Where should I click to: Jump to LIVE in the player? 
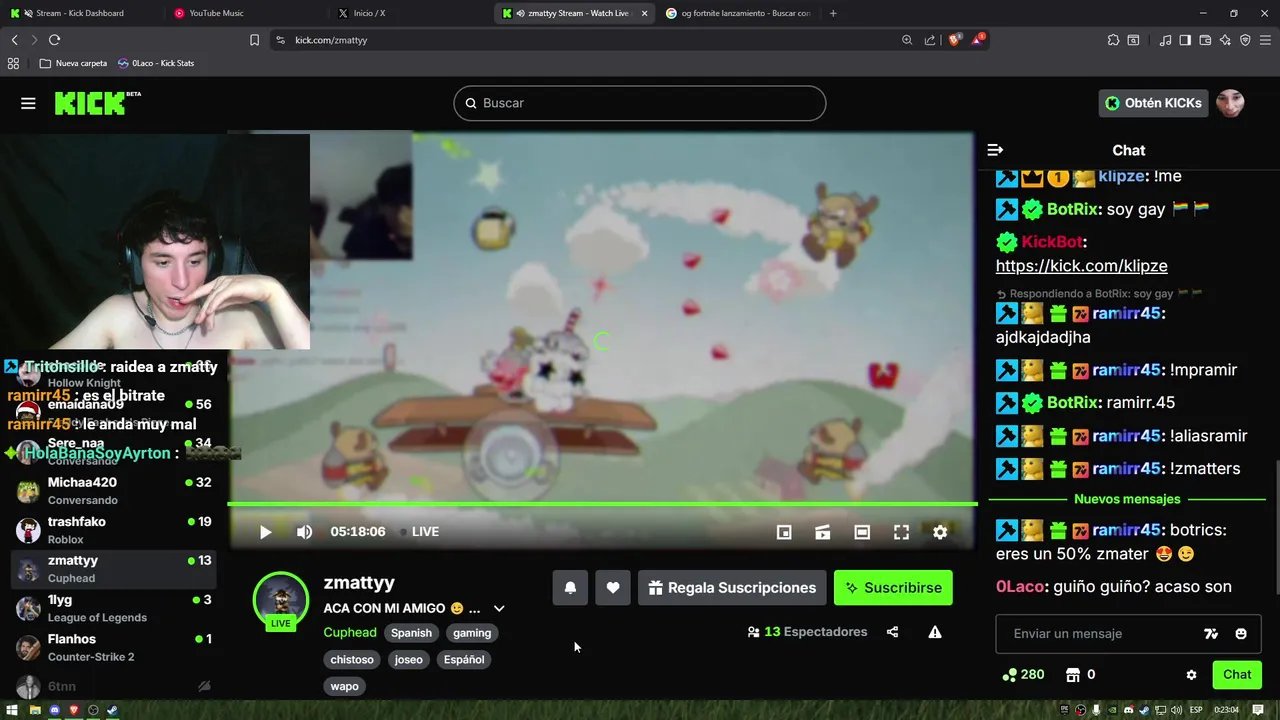[x=419, y=532]
